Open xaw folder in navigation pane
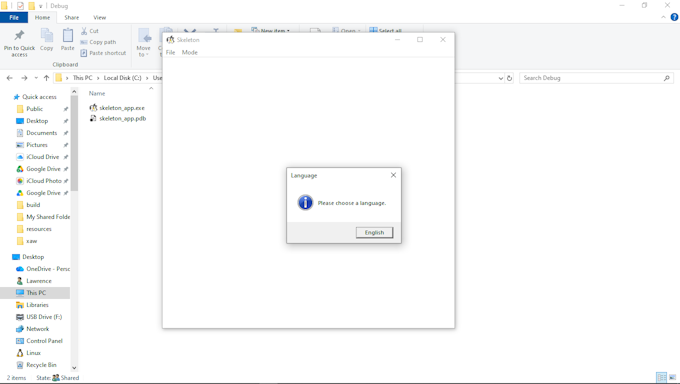Image resolution: width=680 pixels, height=384 pixels. (x=27, y=241)
